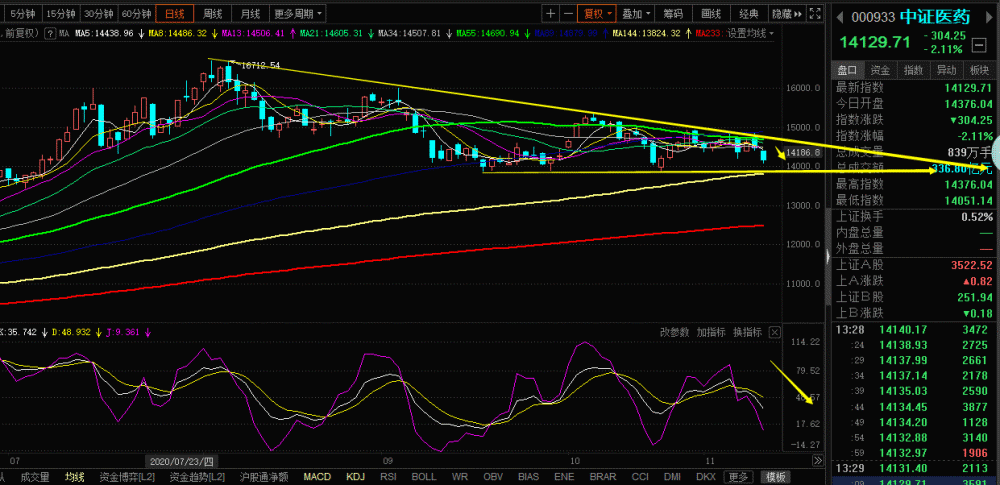The width and height of the screenshot is (1000, 485).
Task: Open the 画线 drawing tools
Action: tap(711, 13)
